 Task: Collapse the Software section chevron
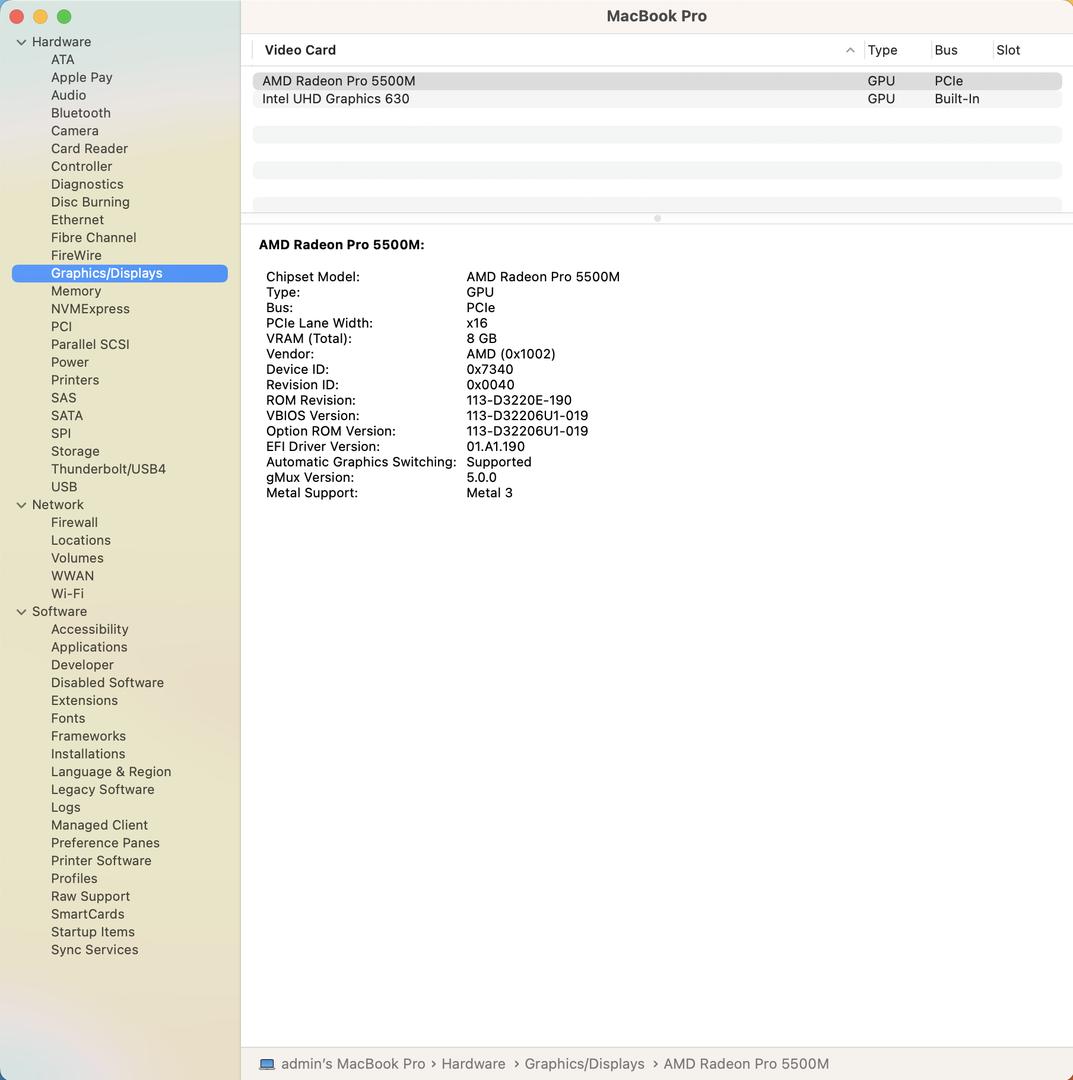pos(21,612)
